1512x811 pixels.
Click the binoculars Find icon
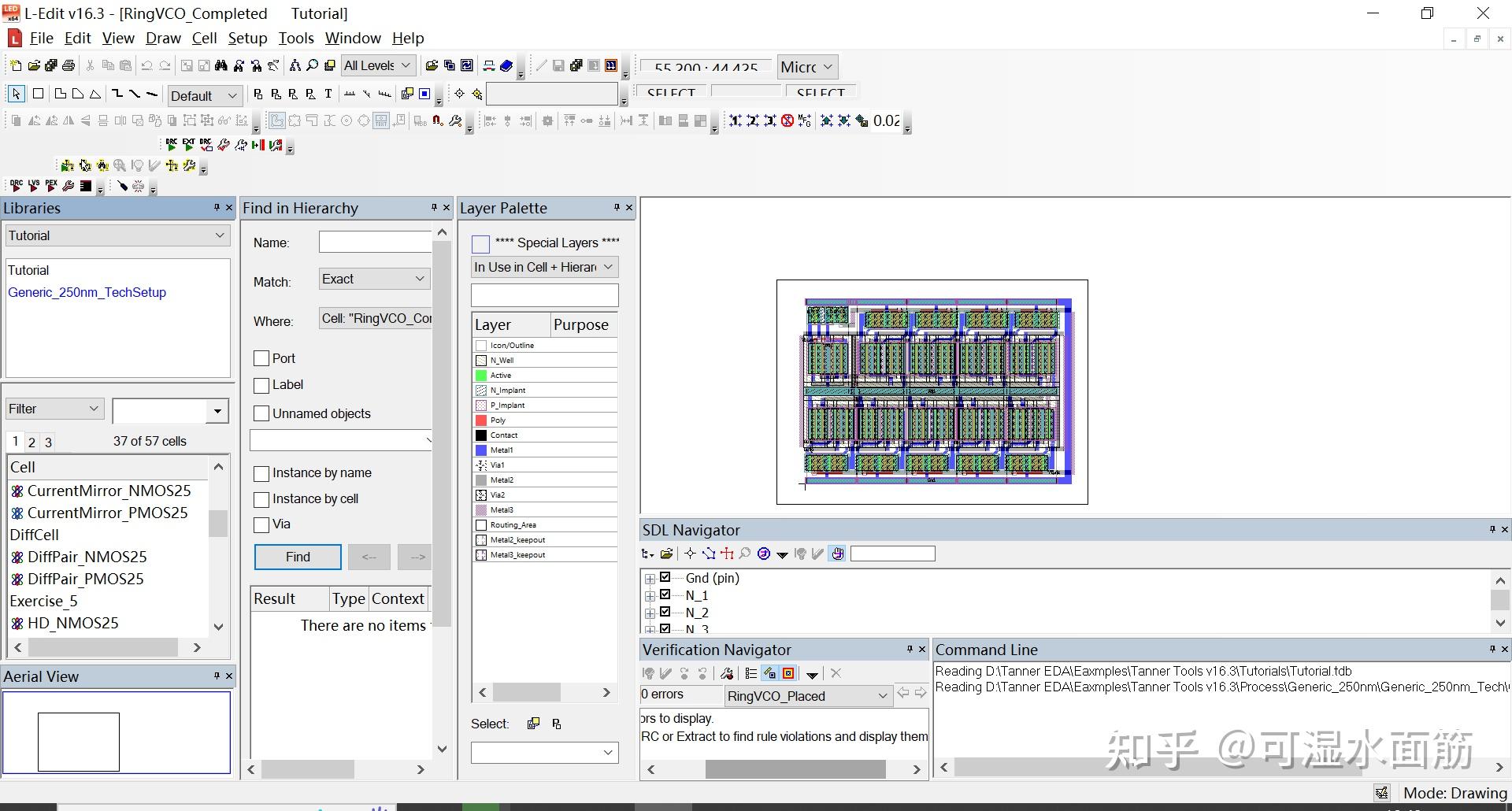[x=221, y=65]
